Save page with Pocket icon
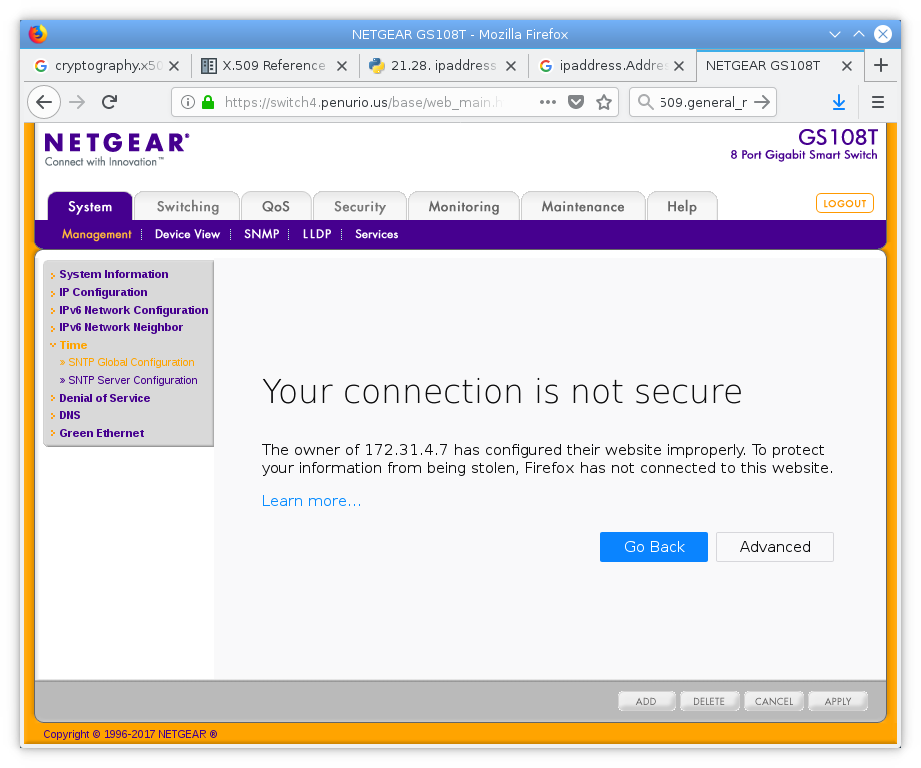Viewport: 921px width, 768px height. (576, 102)
